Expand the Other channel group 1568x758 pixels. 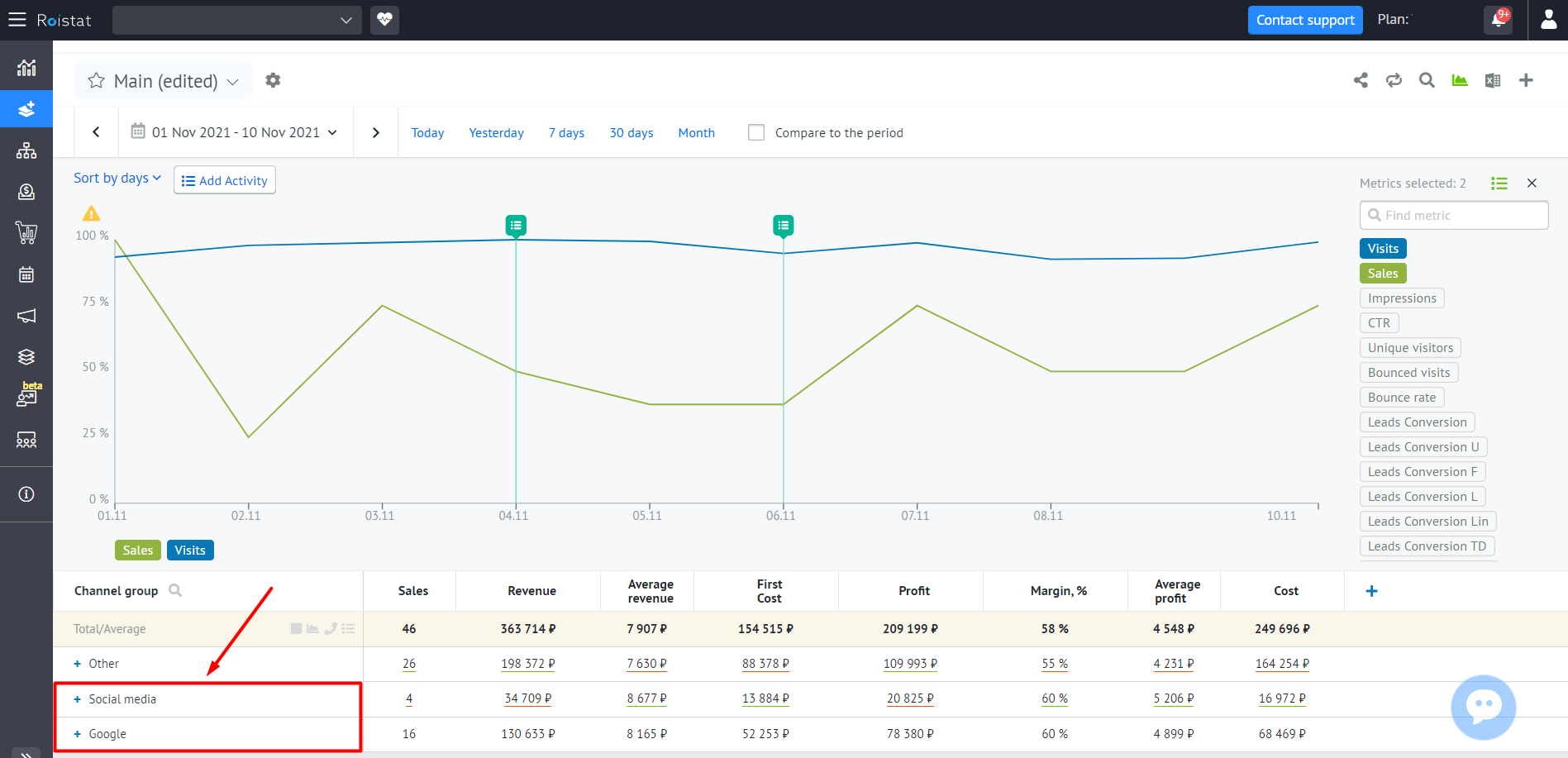click(77, 664)
